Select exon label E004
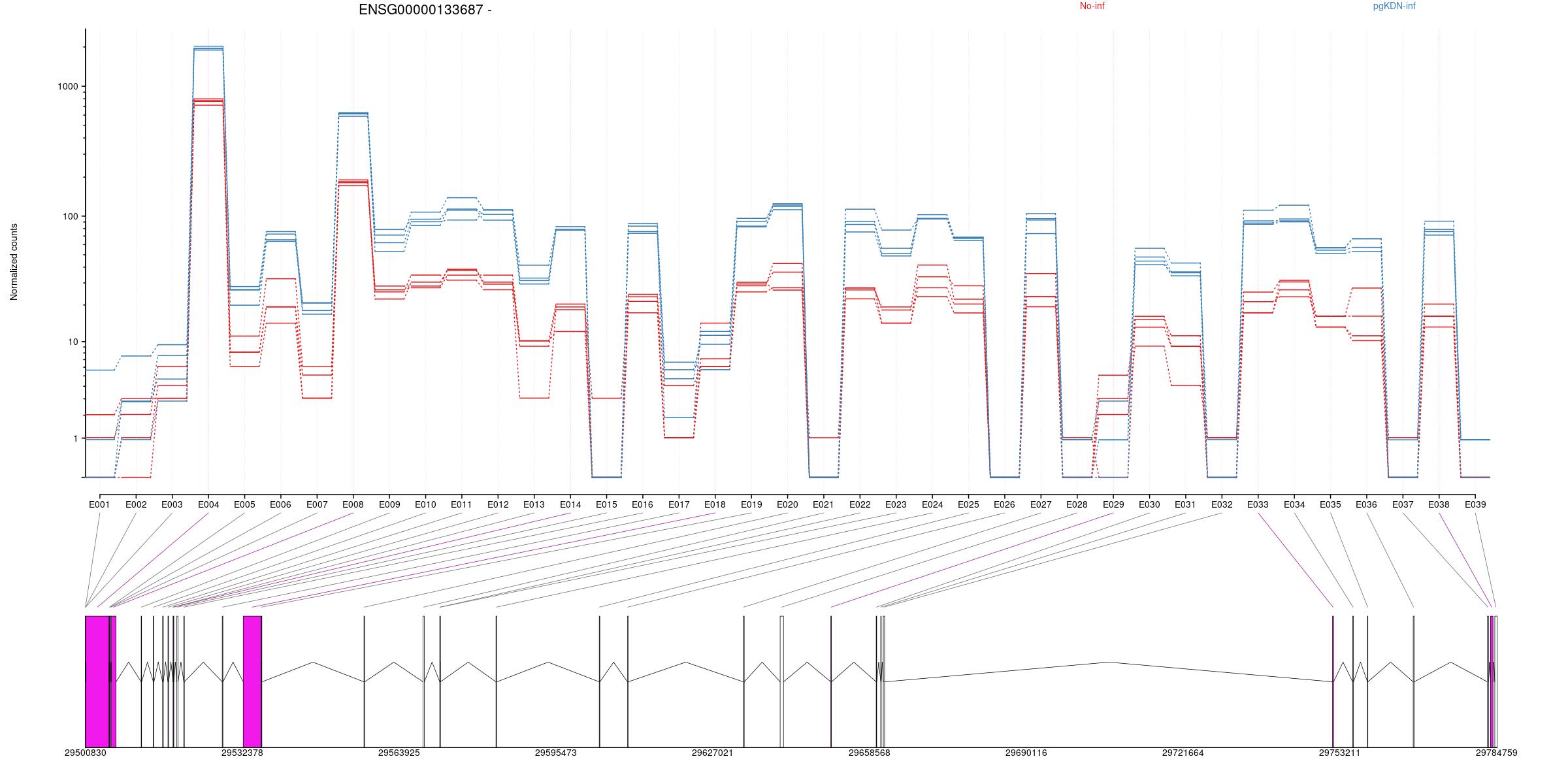Image resolution: width=1568 pixels, height=784 pixels. (x=208, y=504)
